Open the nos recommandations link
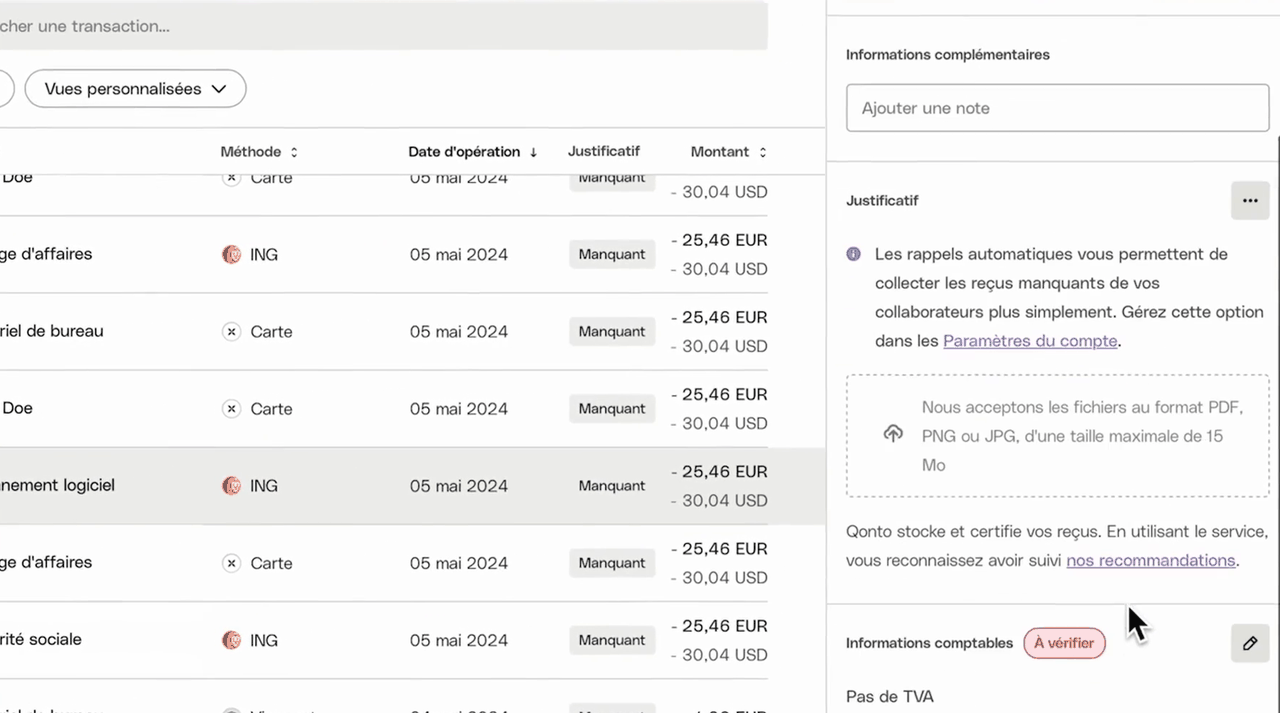The width and height of the screenshot is (1280, 713). (x=1151, y=560)
